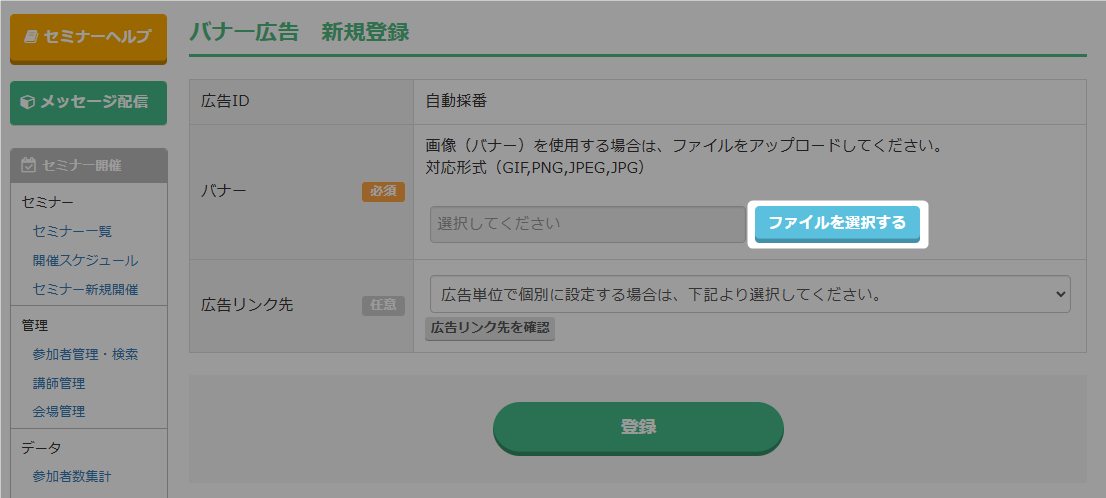Screen dimensions: 1106x498
Task: Go to セミナー一覧 in the sidebar
Action: click(x=72, y=231)
